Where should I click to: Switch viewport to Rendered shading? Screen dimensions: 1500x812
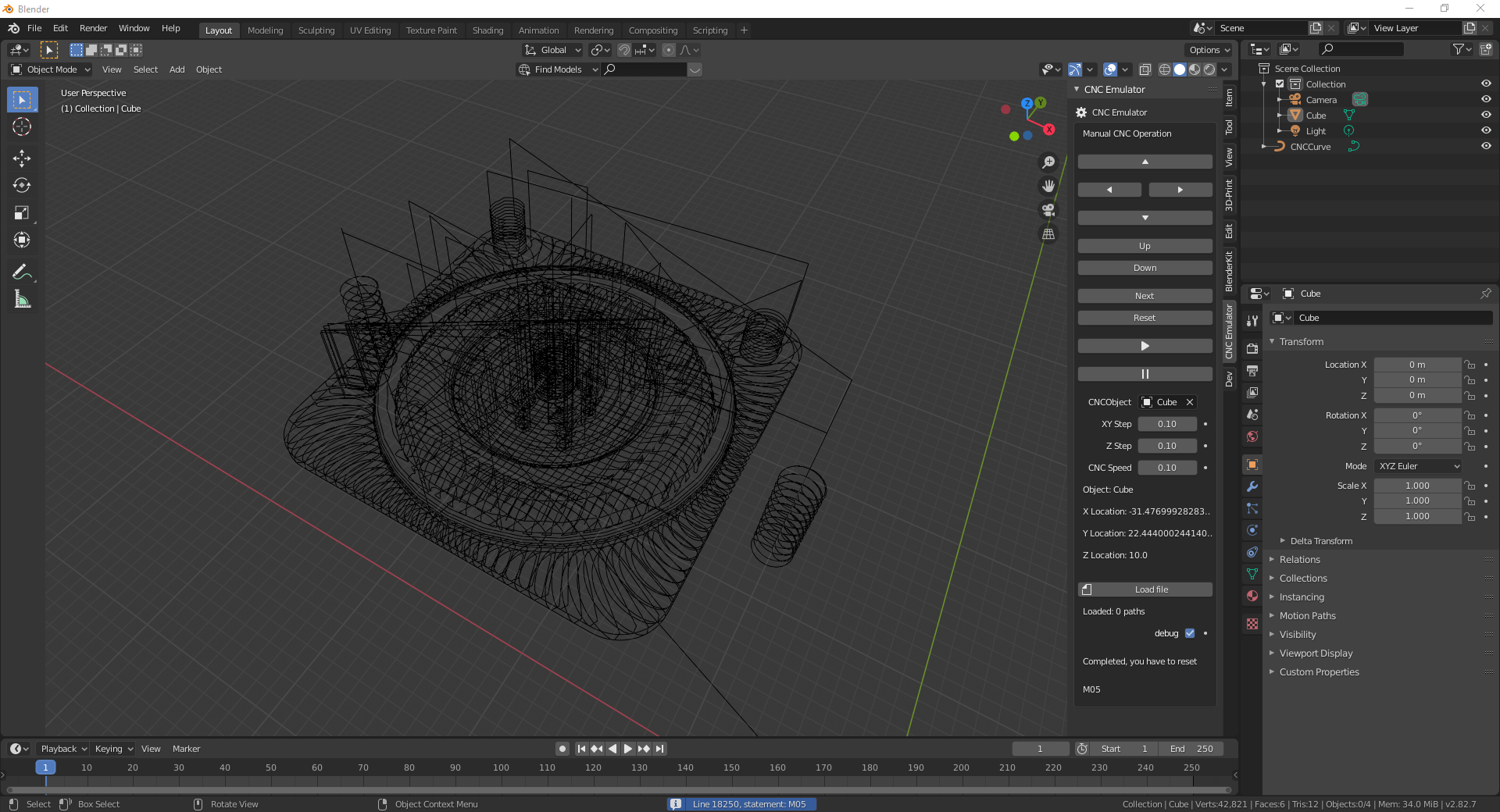click(x=1210, y=69)
